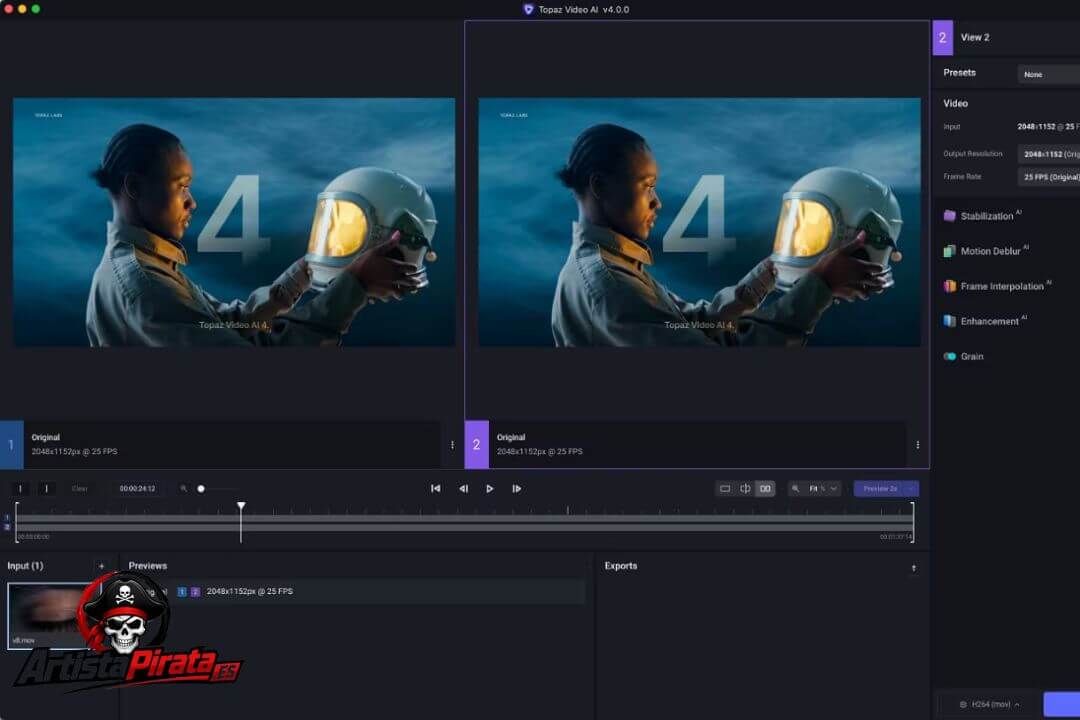Set the trim out-point marker
The height and width of the screenshot is (720, 1080).
[46, 488]
